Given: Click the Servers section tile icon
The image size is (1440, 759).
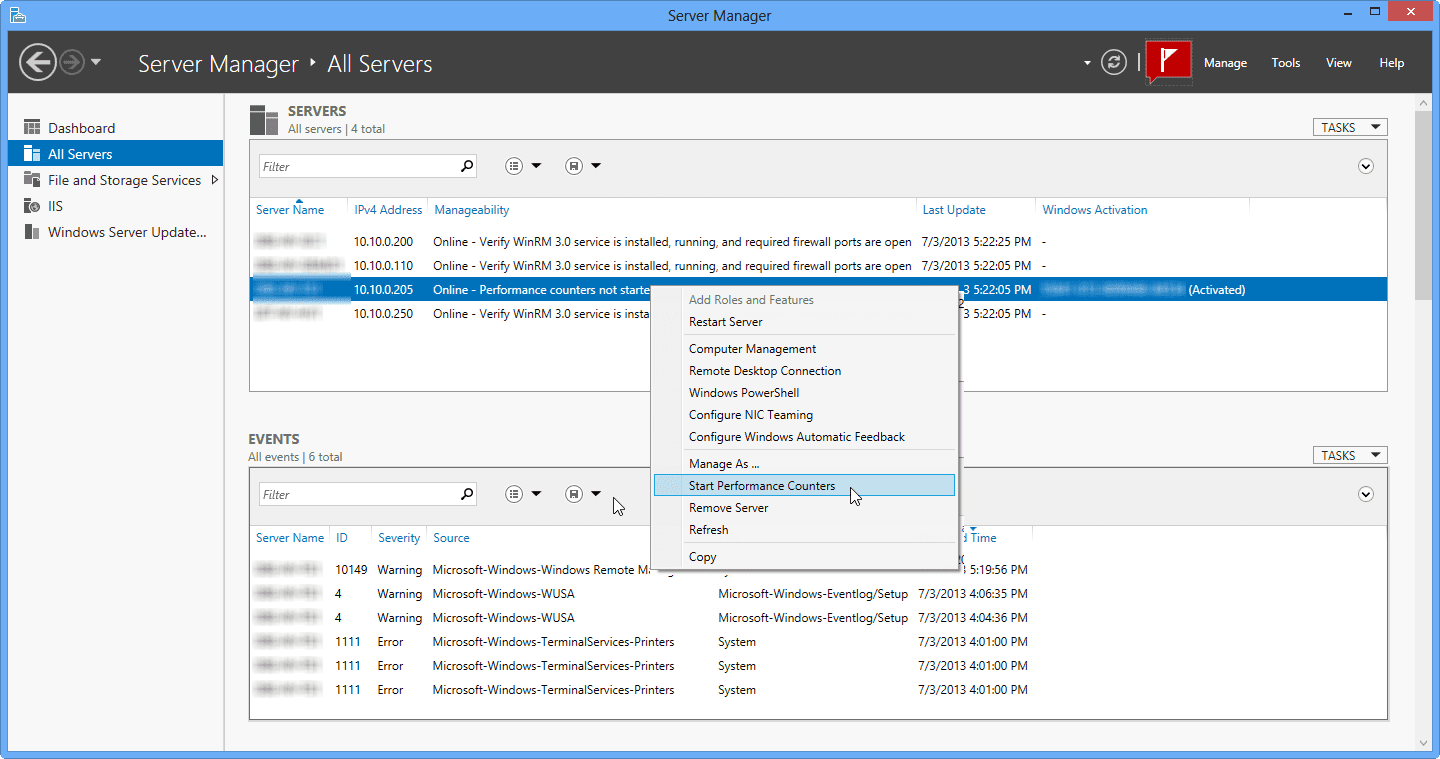Looking at the screenshot, I should pos(264,119).
